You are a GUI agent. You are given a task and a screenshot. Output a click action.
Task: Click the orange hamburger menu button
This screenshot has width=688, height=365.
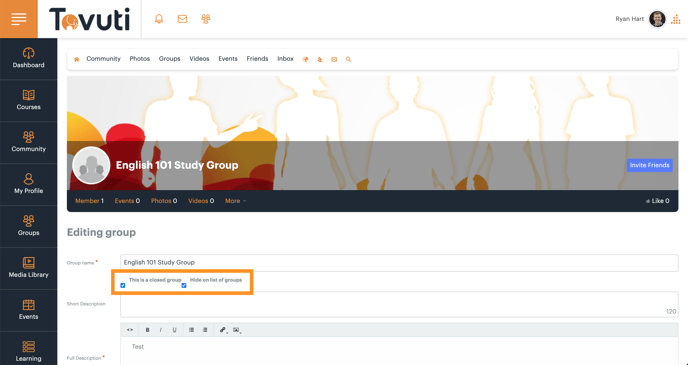pos(19,19)
